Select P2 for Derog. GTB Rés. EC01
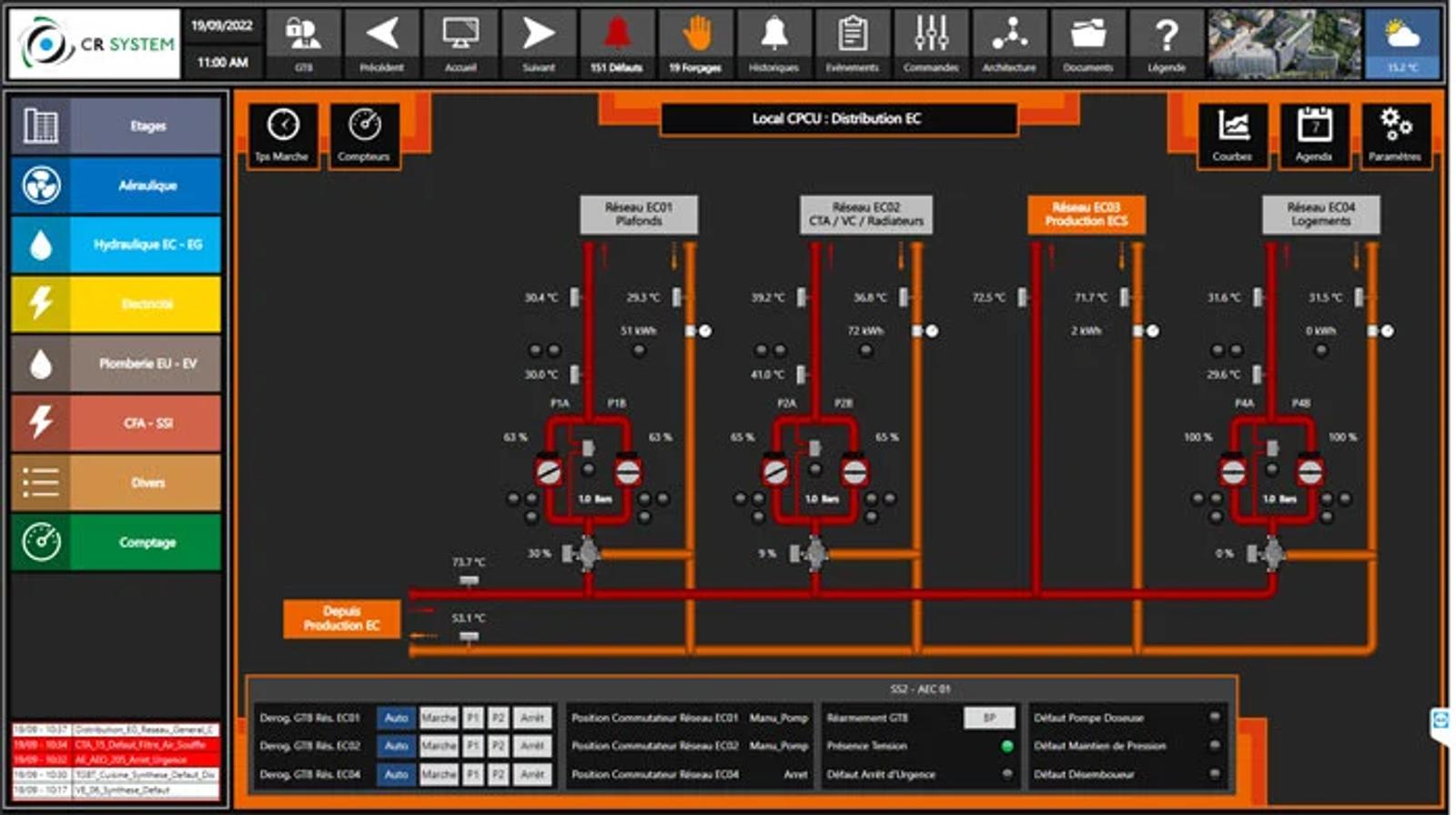1456x815 pixels. tap(498, 718)
